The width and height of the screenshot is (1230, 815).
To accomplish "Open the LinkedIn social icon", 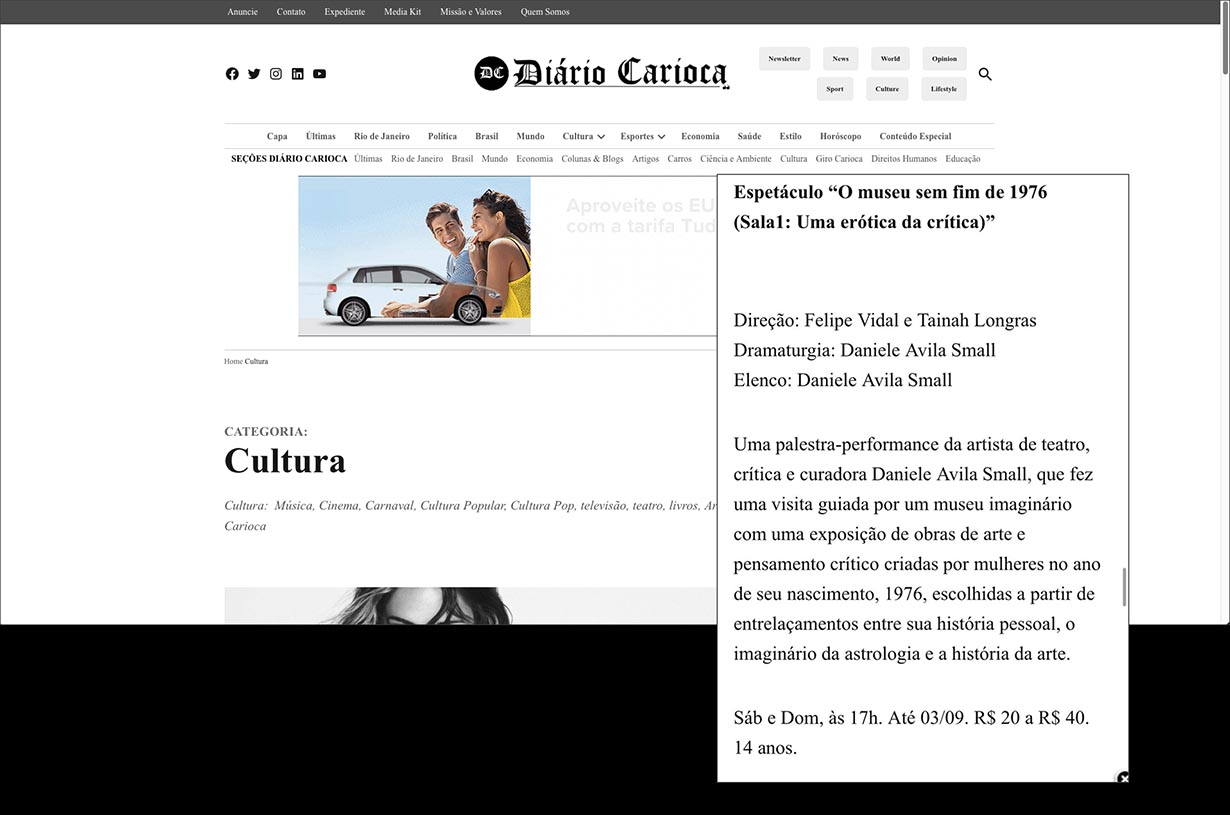I will [x=298, y=74].
